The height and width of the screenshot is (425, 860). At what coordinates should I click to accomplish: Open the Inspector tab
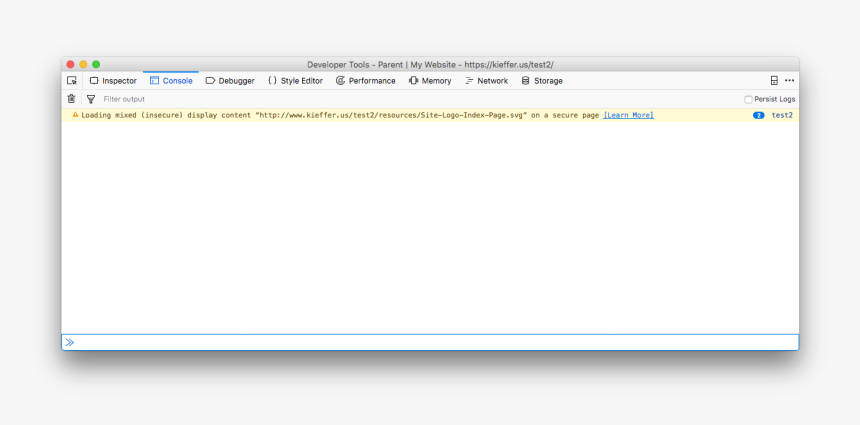(x=113, y=81)
